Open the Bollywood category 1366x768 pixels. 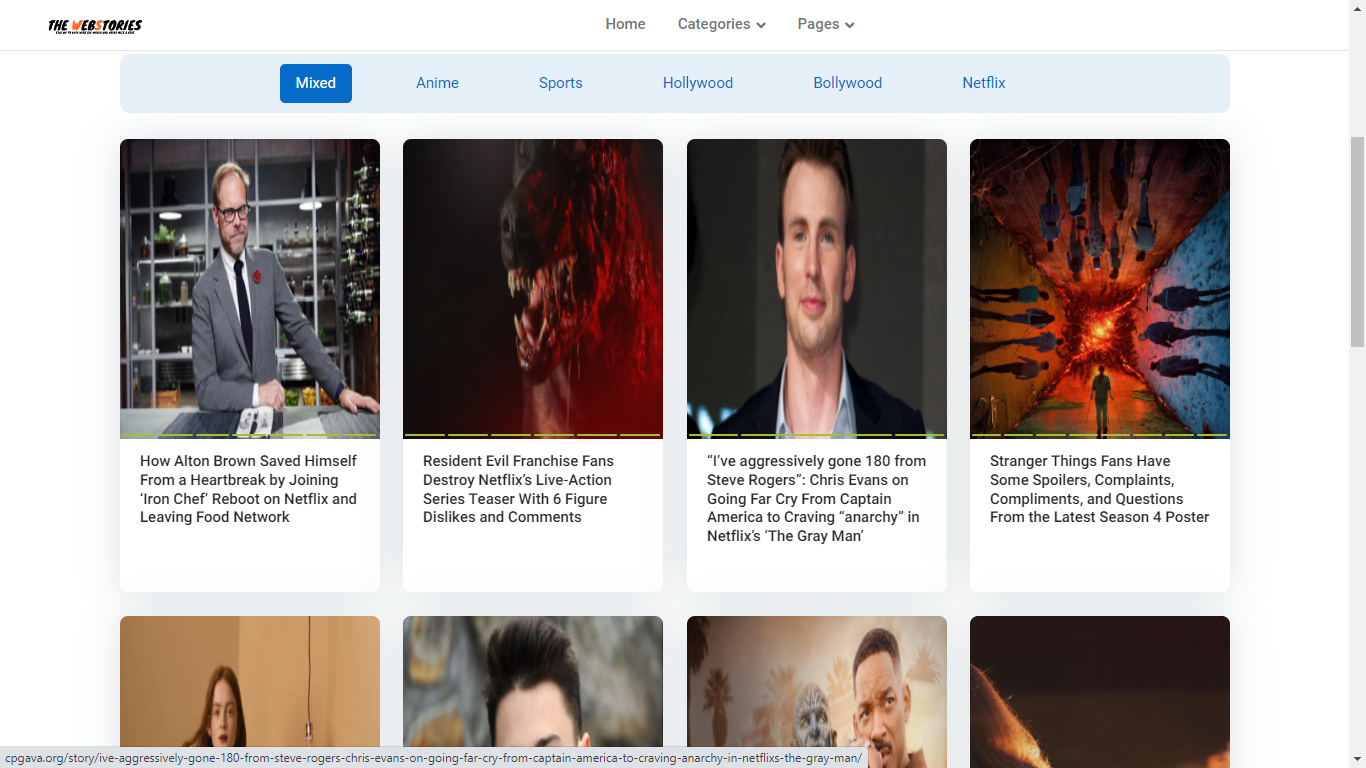point(847,83)
